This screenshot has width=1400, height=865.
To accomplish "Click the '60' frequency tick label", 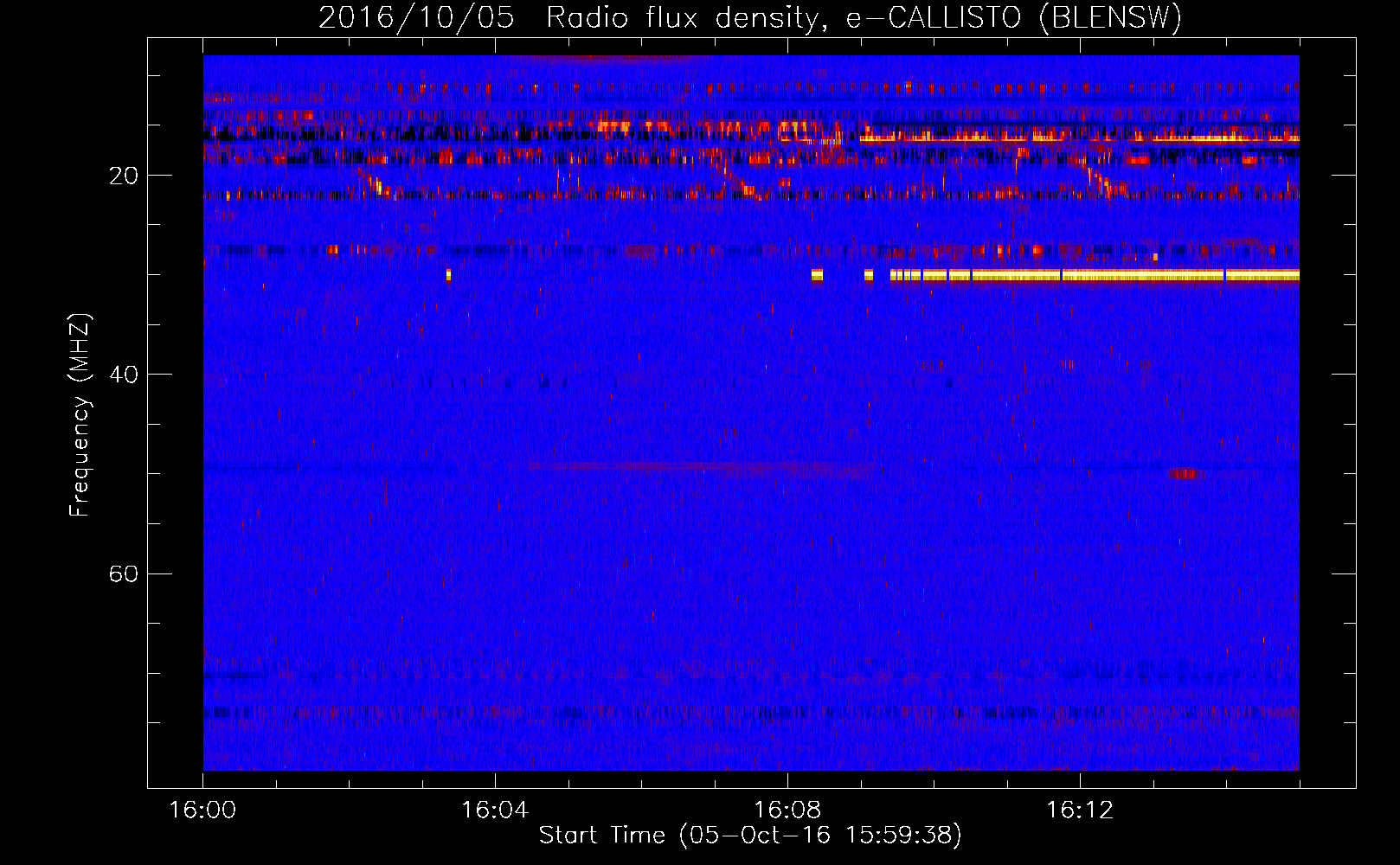I will tap(123, 573).
